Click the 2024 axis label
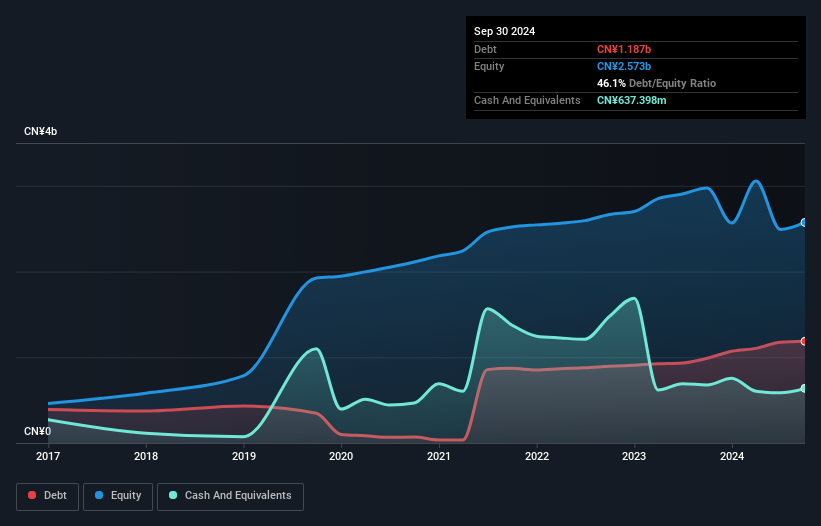The height and width of the screenshot is (526, 821). coord(732,456)
